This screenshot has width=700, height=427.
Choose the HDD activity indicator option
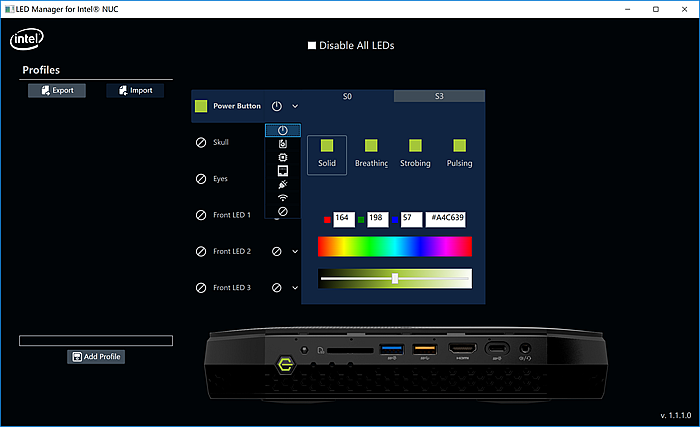[x=283, y=144]
